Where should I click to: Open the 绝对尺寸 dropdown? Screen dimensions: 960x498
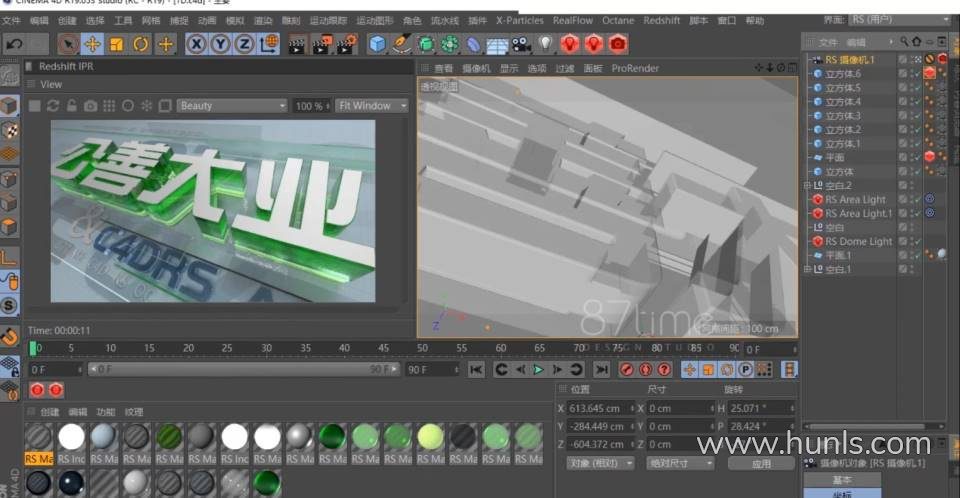click(x=680, y=463)
